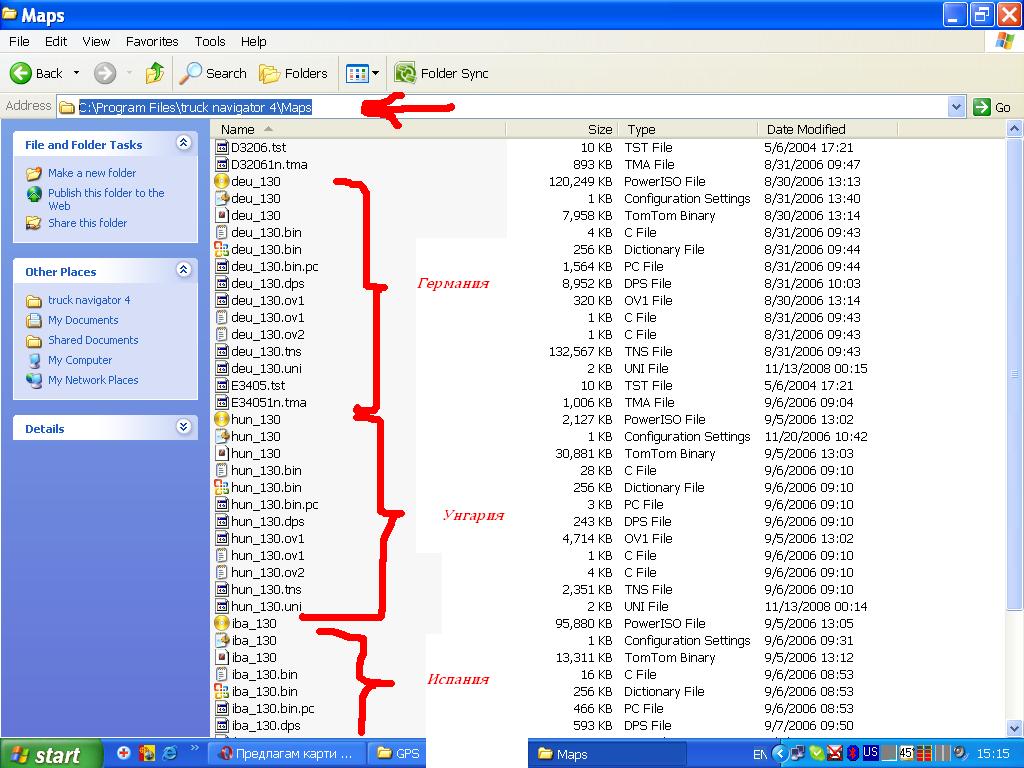Expand the Details panel

pyautogui.click(x=183, y=427)
